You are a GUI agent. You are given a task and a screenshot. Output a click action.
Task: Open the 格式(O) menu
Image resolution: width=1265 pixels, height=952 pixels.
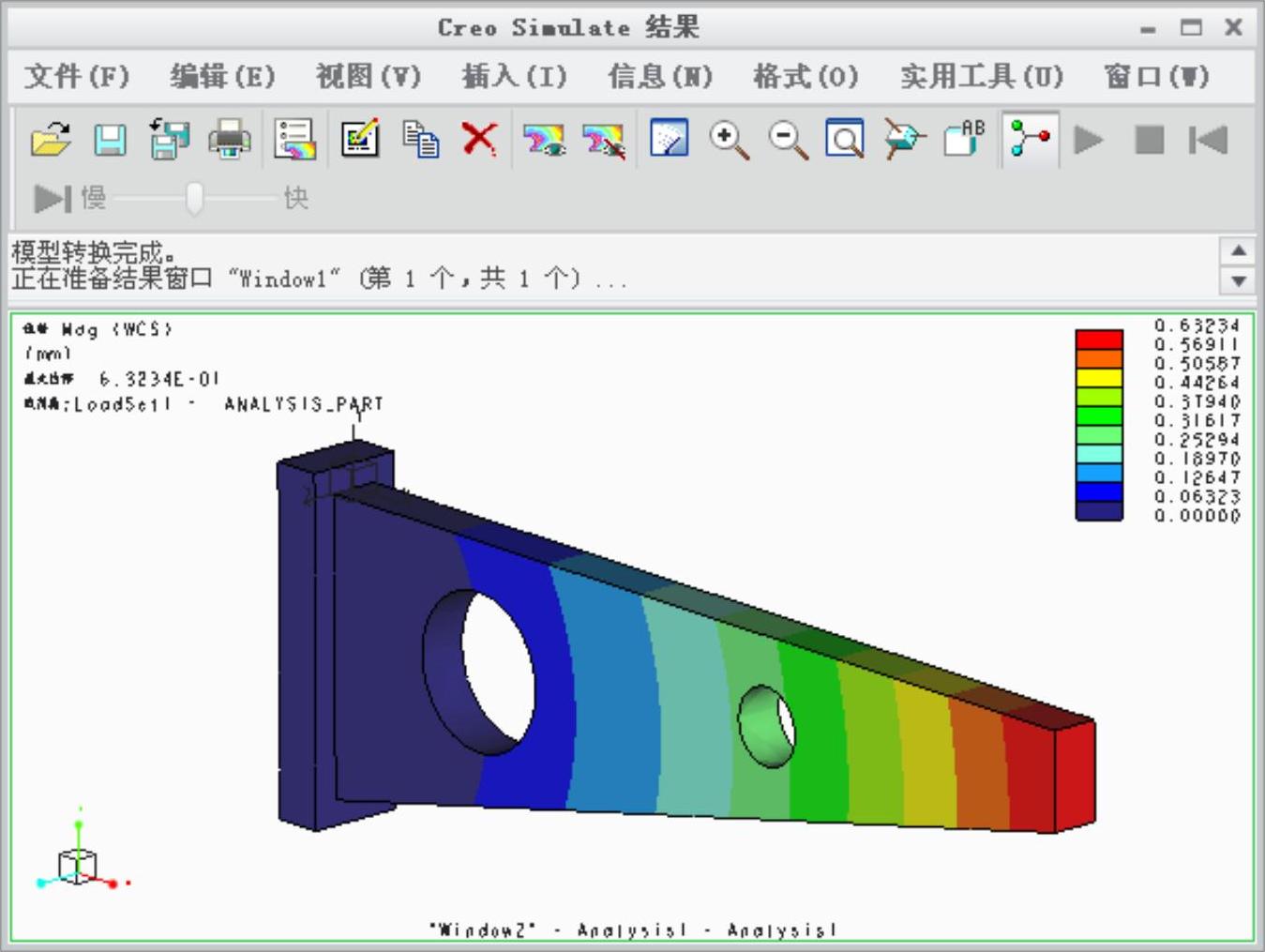(806, 76)
